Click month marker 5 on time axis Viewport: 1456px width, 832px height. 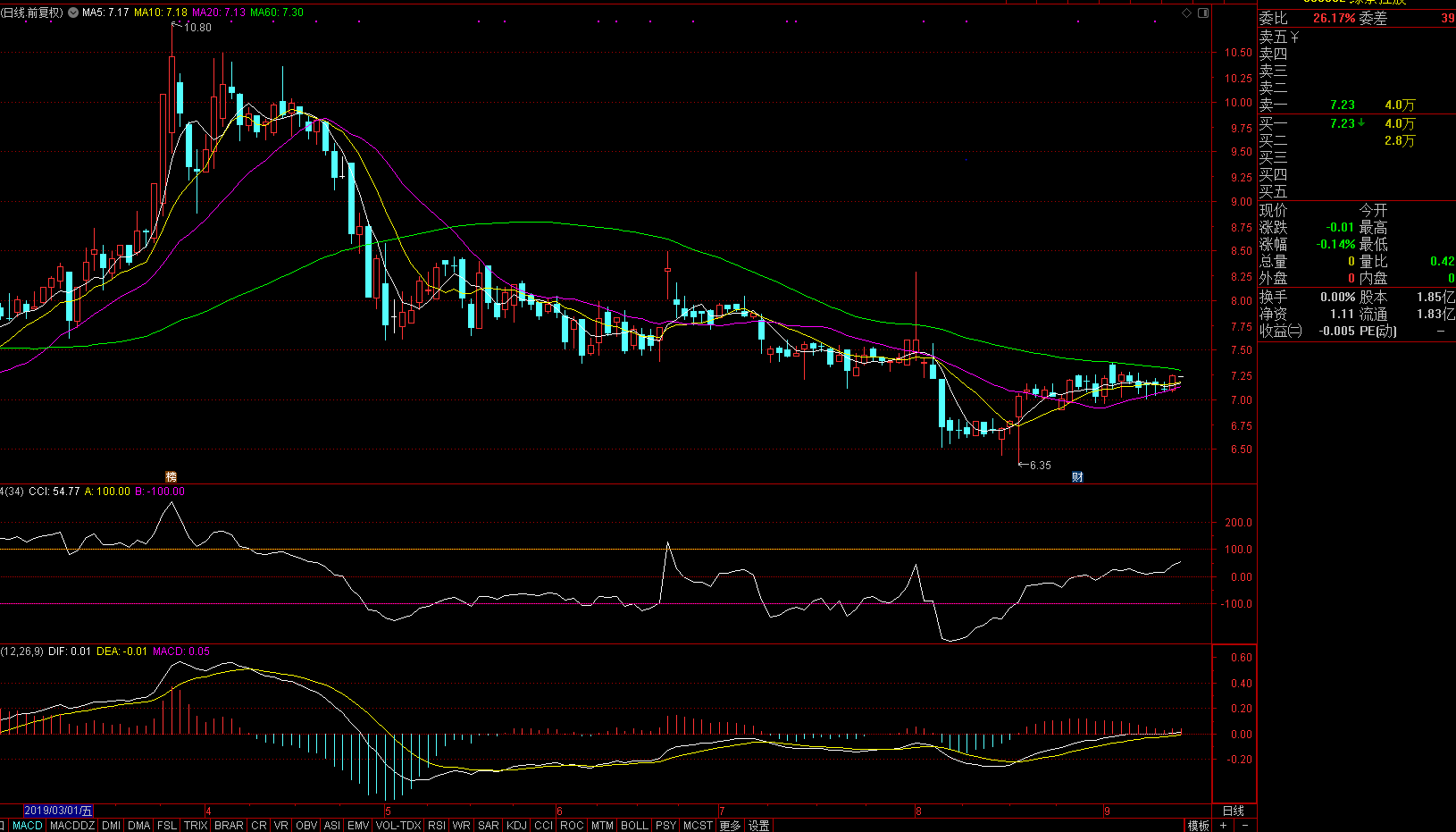click(388, 811)
